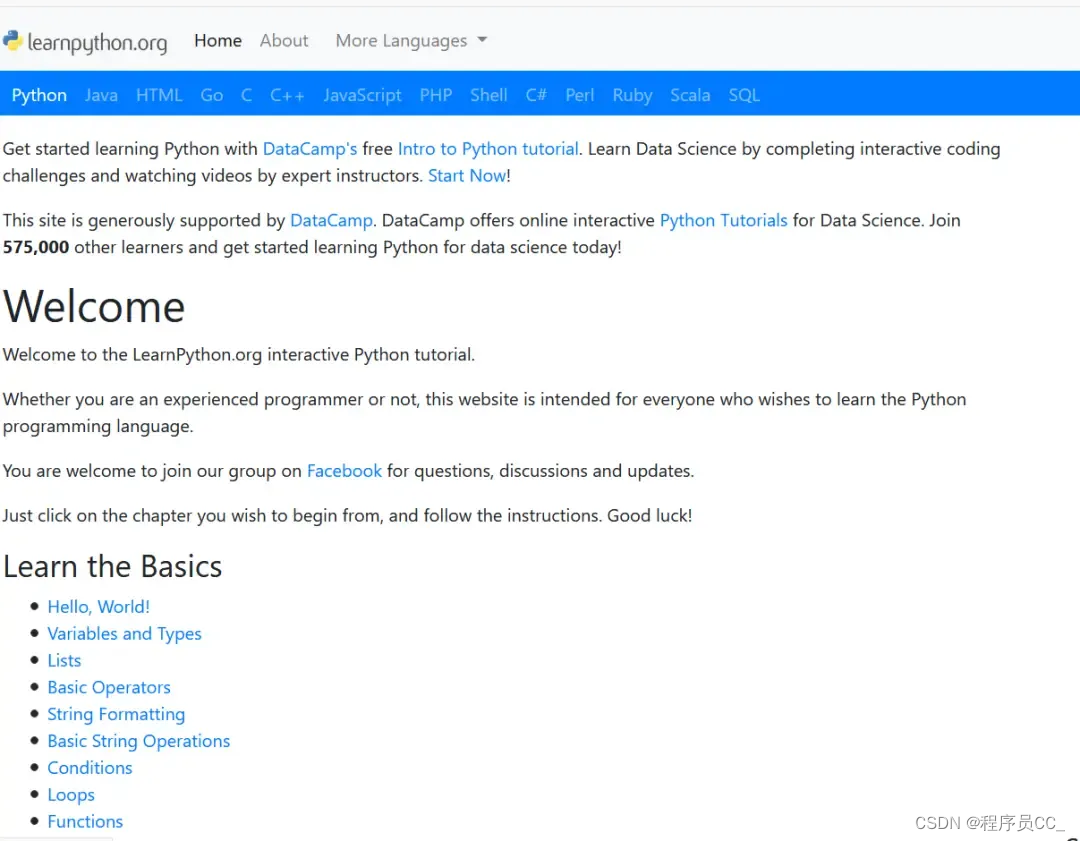Open the About page link
This screenshot has height=841, width=1080.
pyautogui.click(x=284, y=41)
